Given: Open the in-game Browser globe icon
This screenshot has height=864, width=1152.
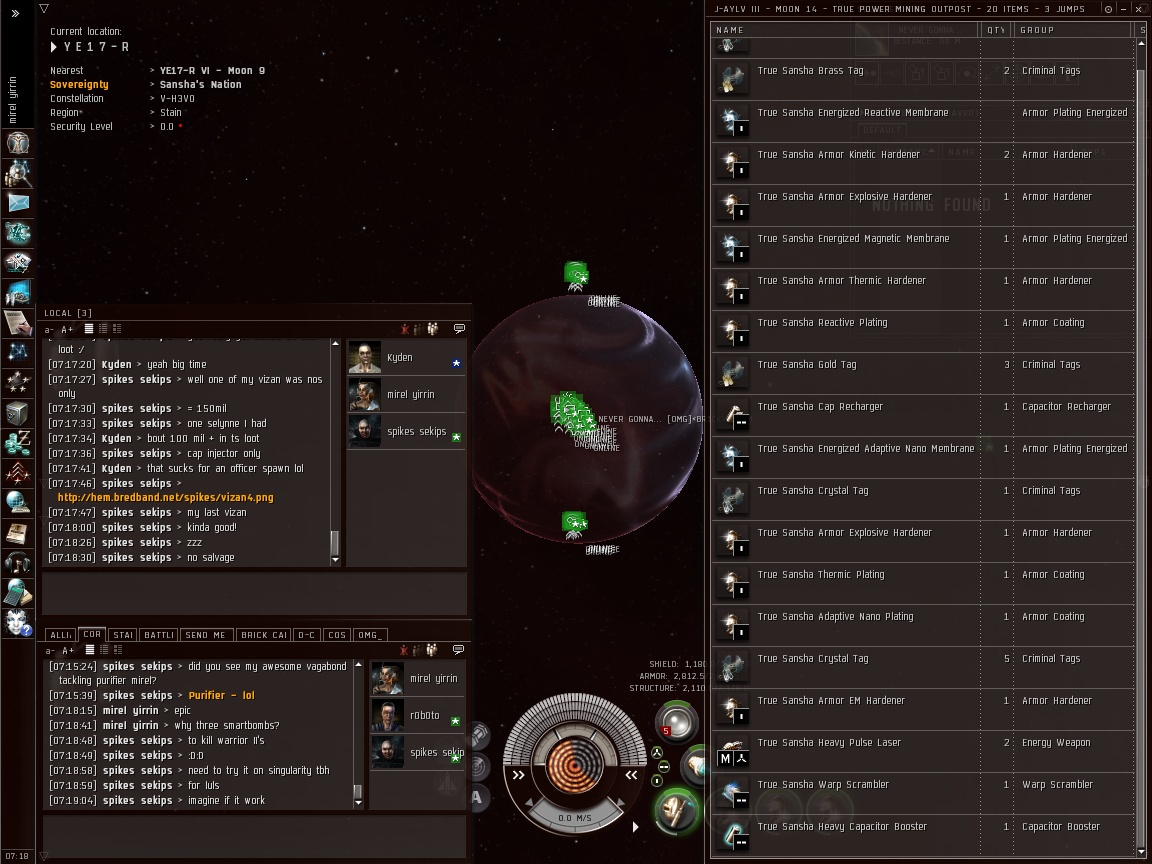Looking at the screenshot, I should (x=18, y=503).
